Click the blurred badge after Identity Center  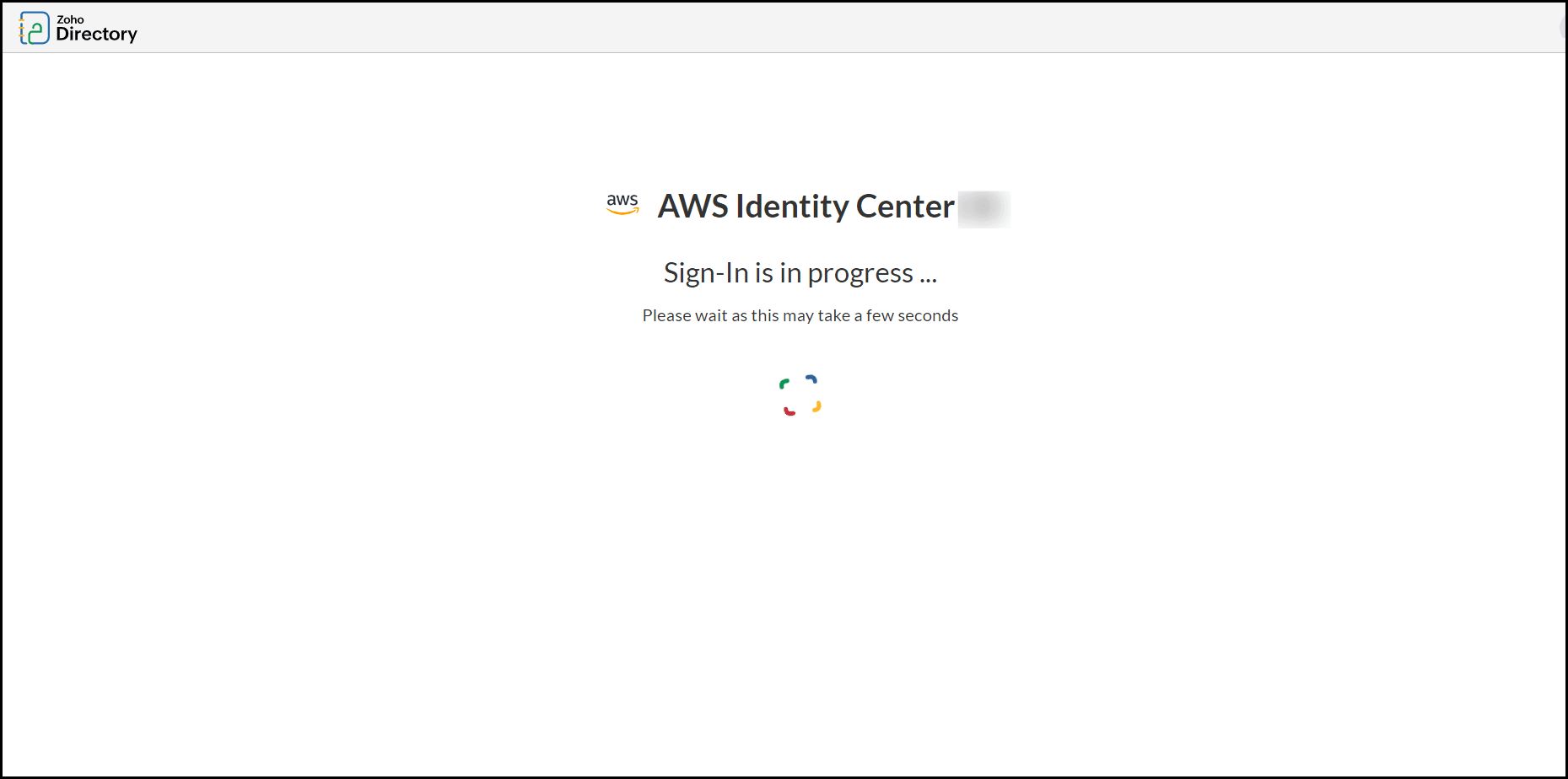click(983, 208)
